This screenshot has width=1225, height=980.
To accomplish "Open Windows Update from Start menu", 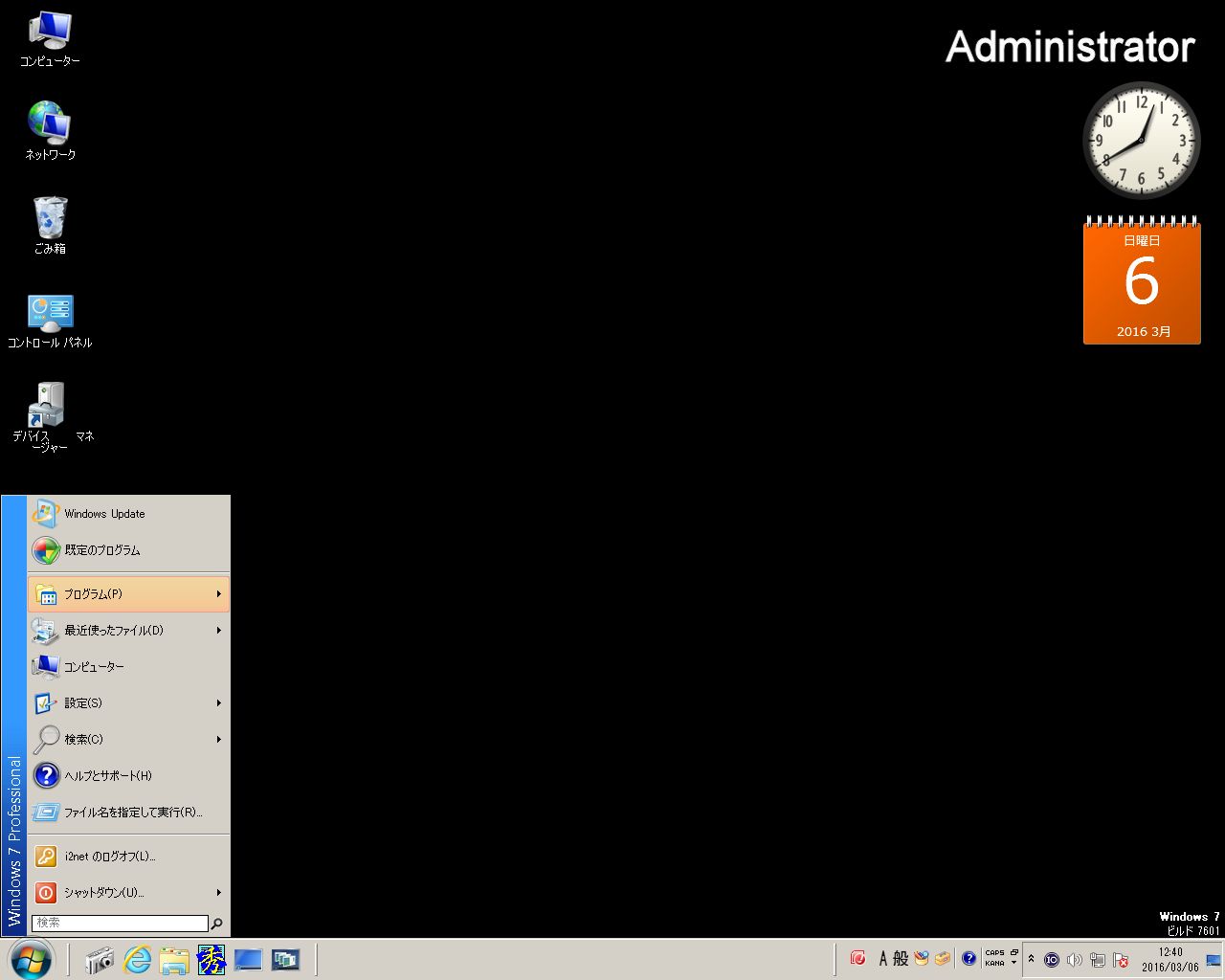I will pyautogui.click(x=128, y=514).
